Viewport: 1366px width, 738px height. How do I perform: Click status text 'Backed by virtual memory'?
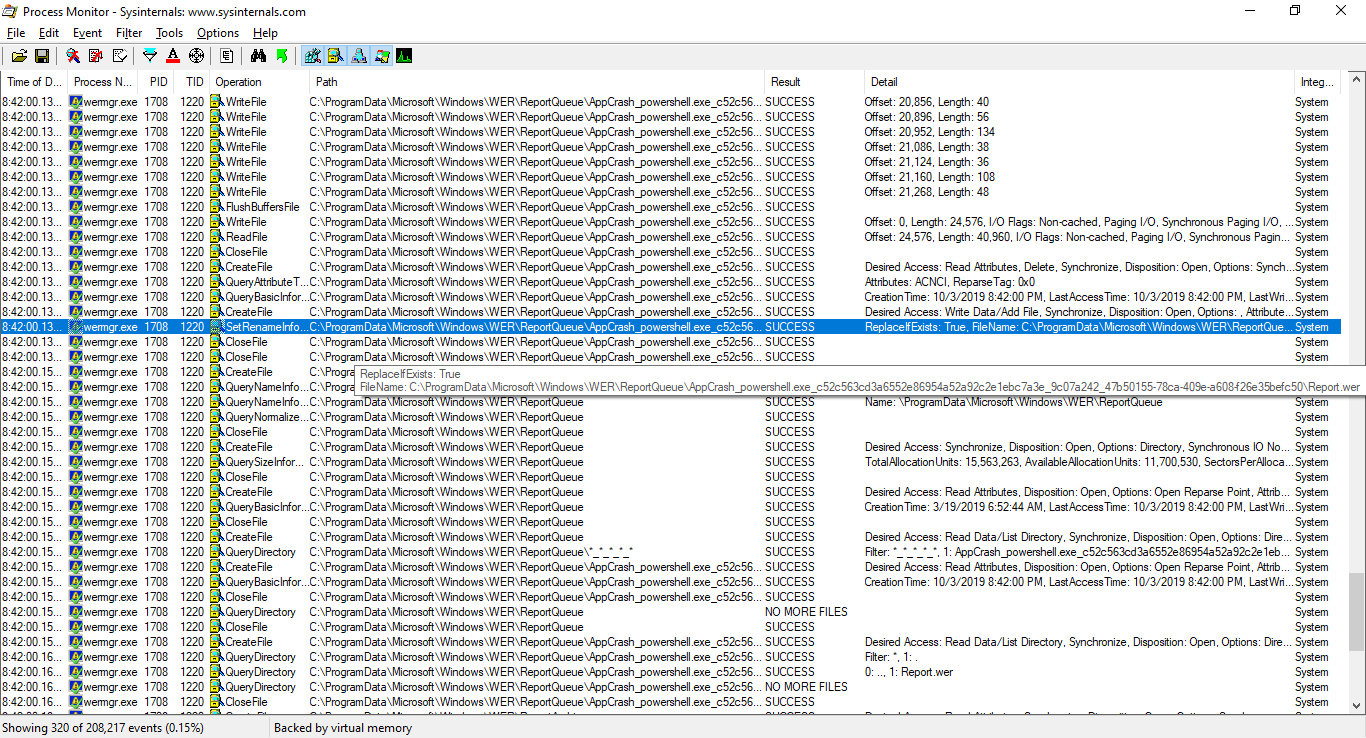343,728
